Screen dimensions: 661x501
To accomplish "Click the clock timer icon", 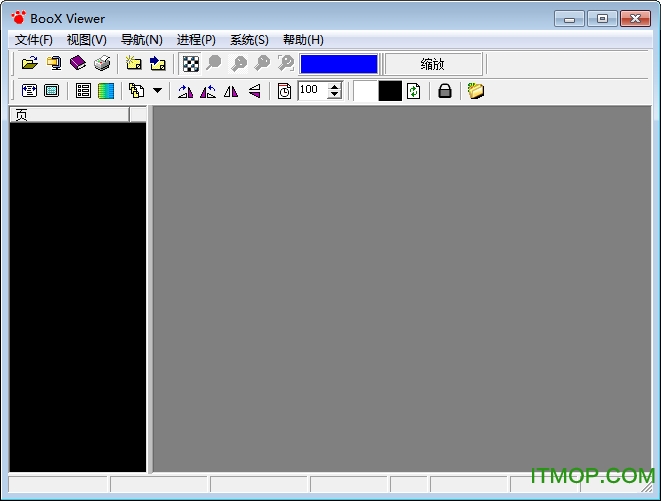I will point(284,91).
